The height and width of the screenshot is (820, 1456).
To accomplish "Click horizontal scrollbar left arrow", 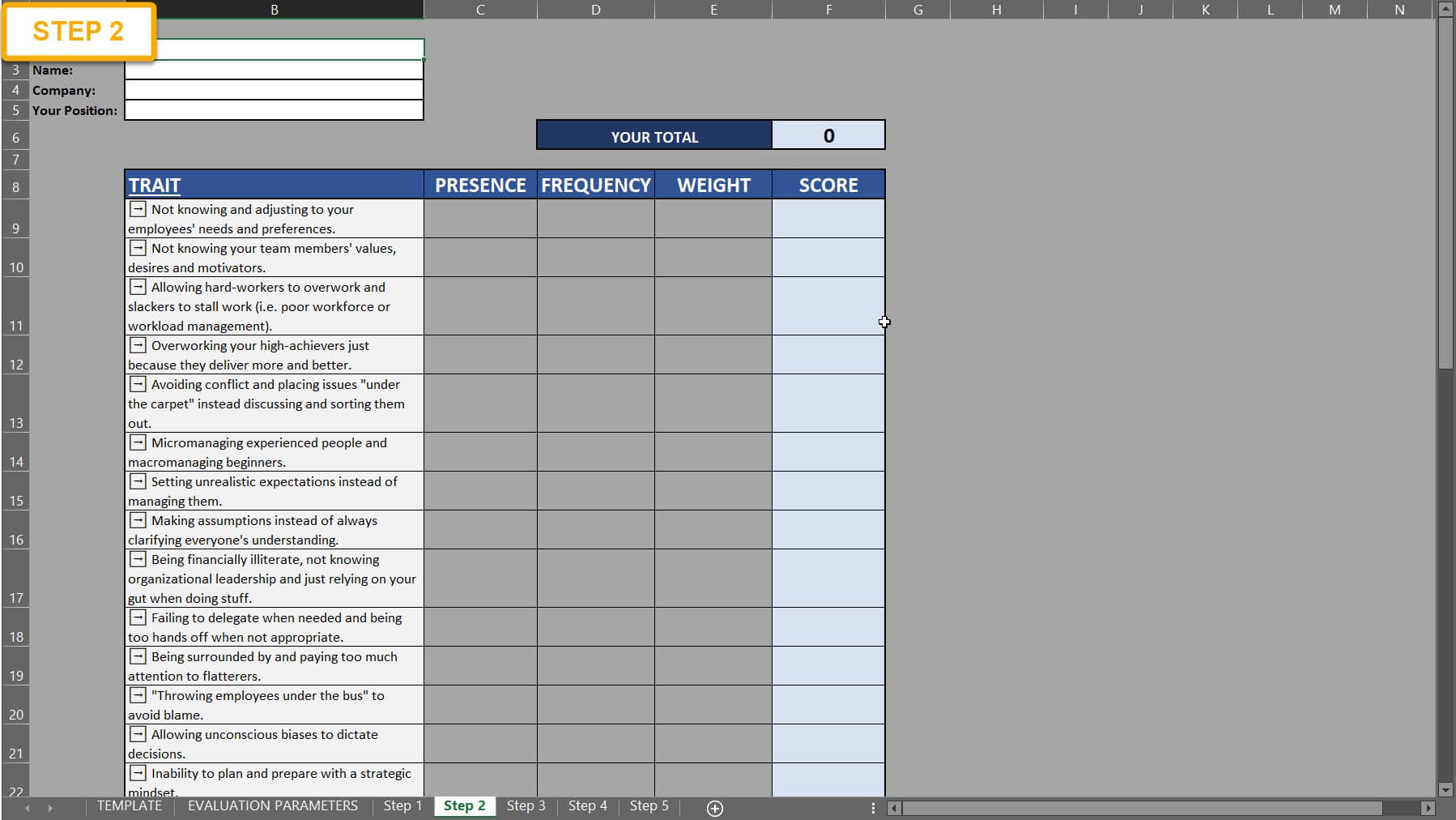I will 894,808.
